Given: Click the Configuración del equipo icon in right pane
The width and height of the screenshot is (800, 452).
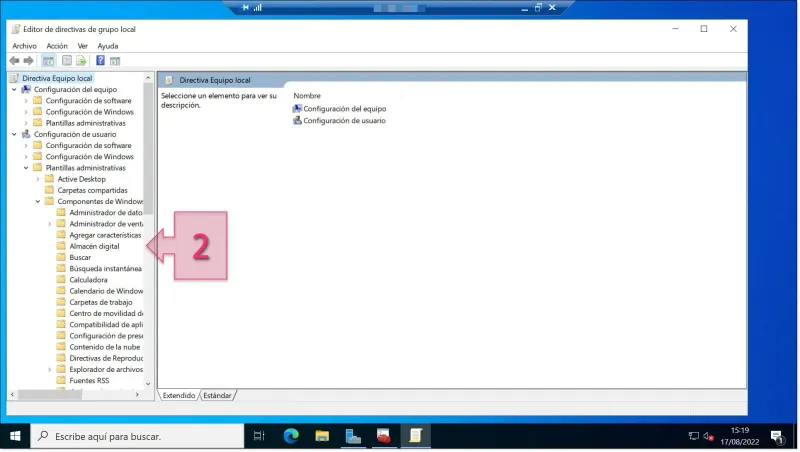Looking at the screenshot, I should tap(297, 109).
